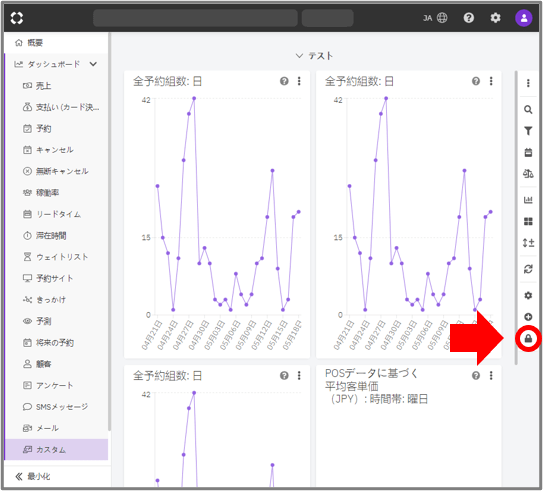Open the 稼働率 dashboard
The height and width of the screenshot is (491, 543).
(56, 193)
